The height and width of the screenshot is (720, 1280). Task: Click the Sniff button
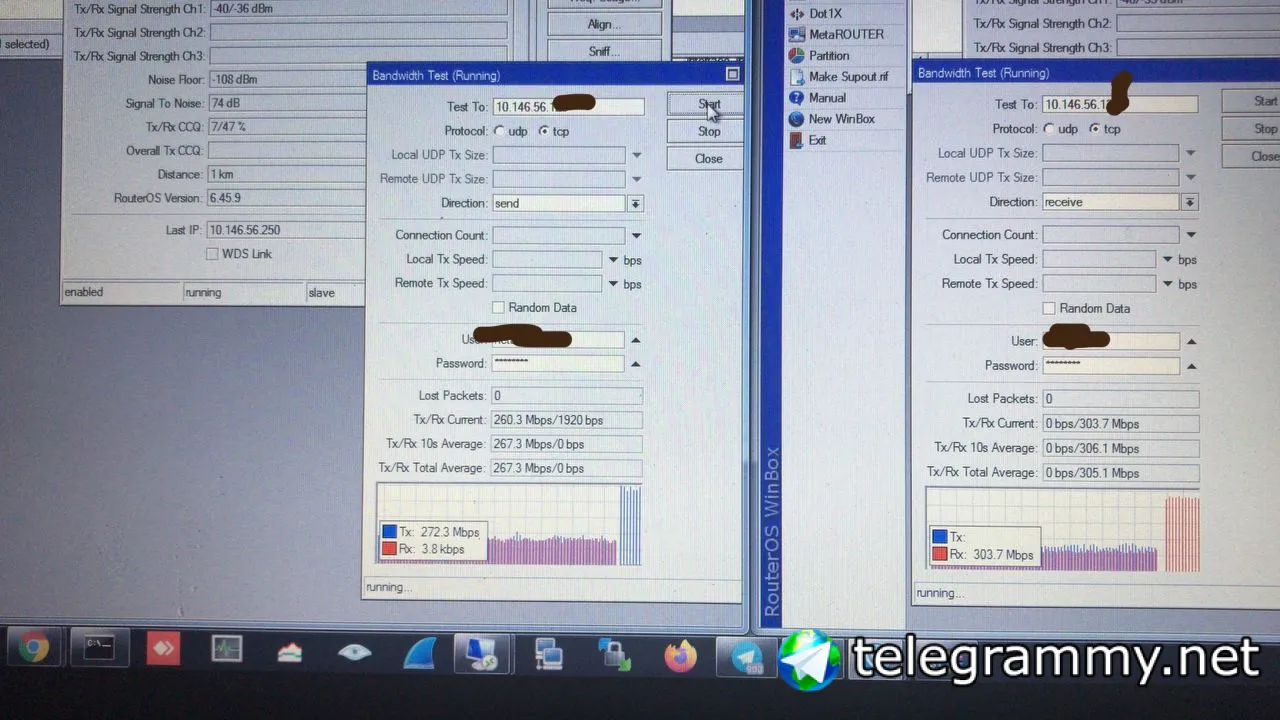coord(604,51)
